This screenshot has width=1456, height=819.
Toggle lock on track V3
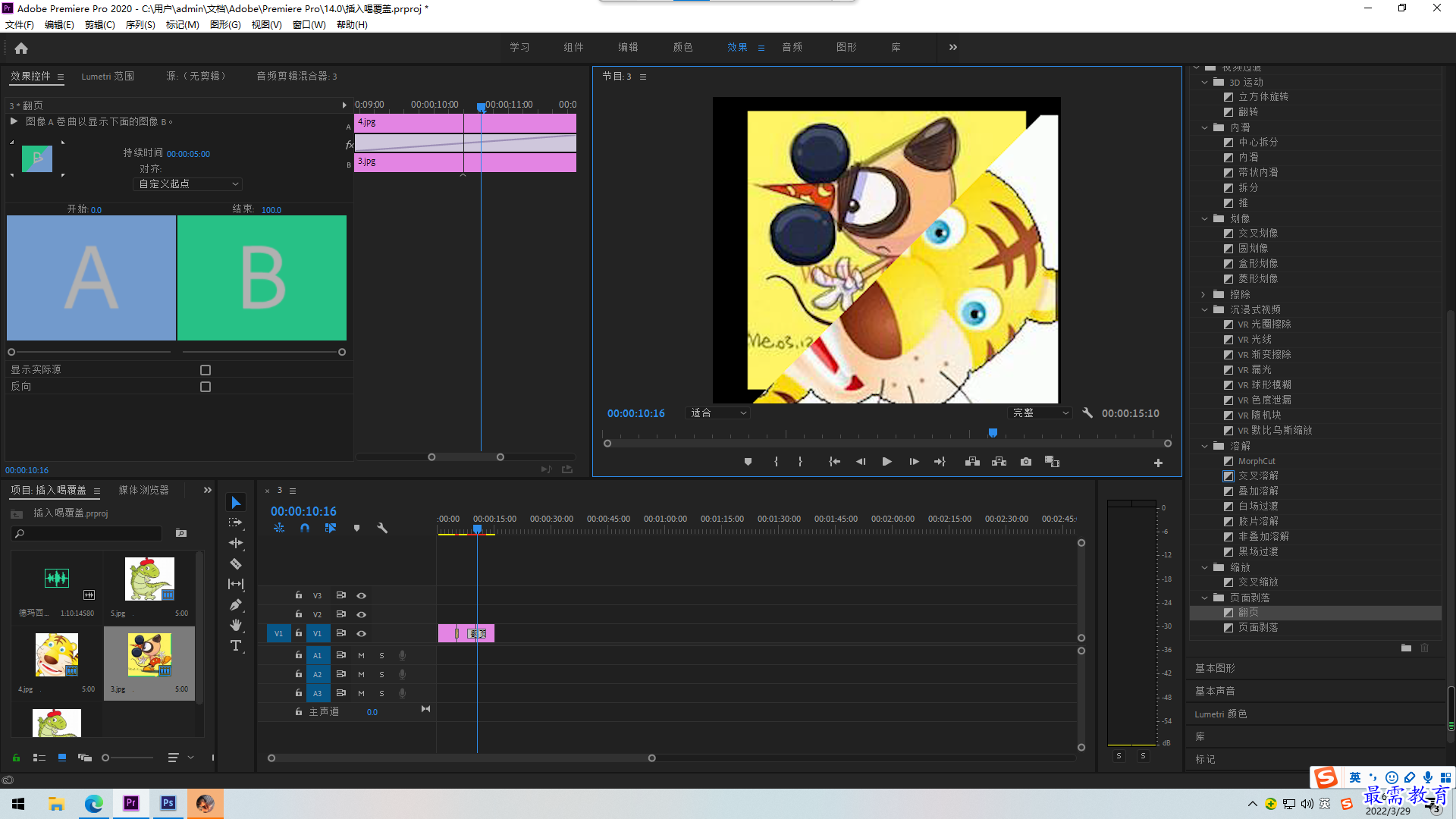click(299, 595)
